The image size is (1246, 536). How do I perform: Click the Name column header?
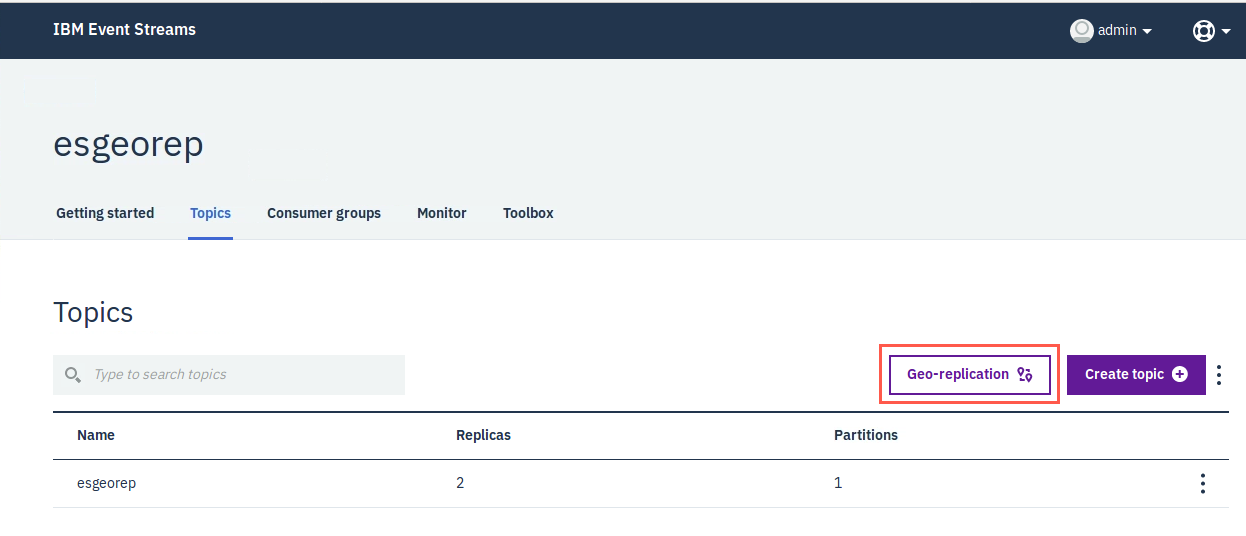point(96,435)
